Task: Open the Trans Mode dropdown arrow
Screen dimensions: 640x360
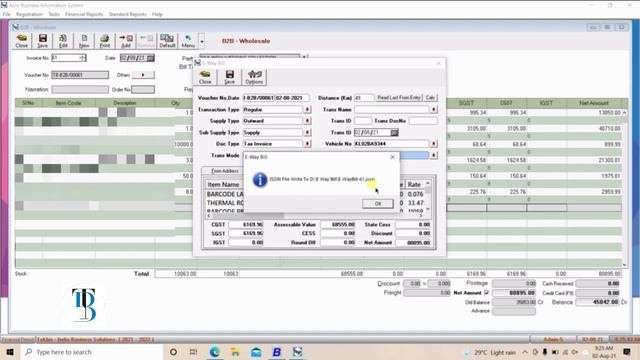Action: coord(433,156)
